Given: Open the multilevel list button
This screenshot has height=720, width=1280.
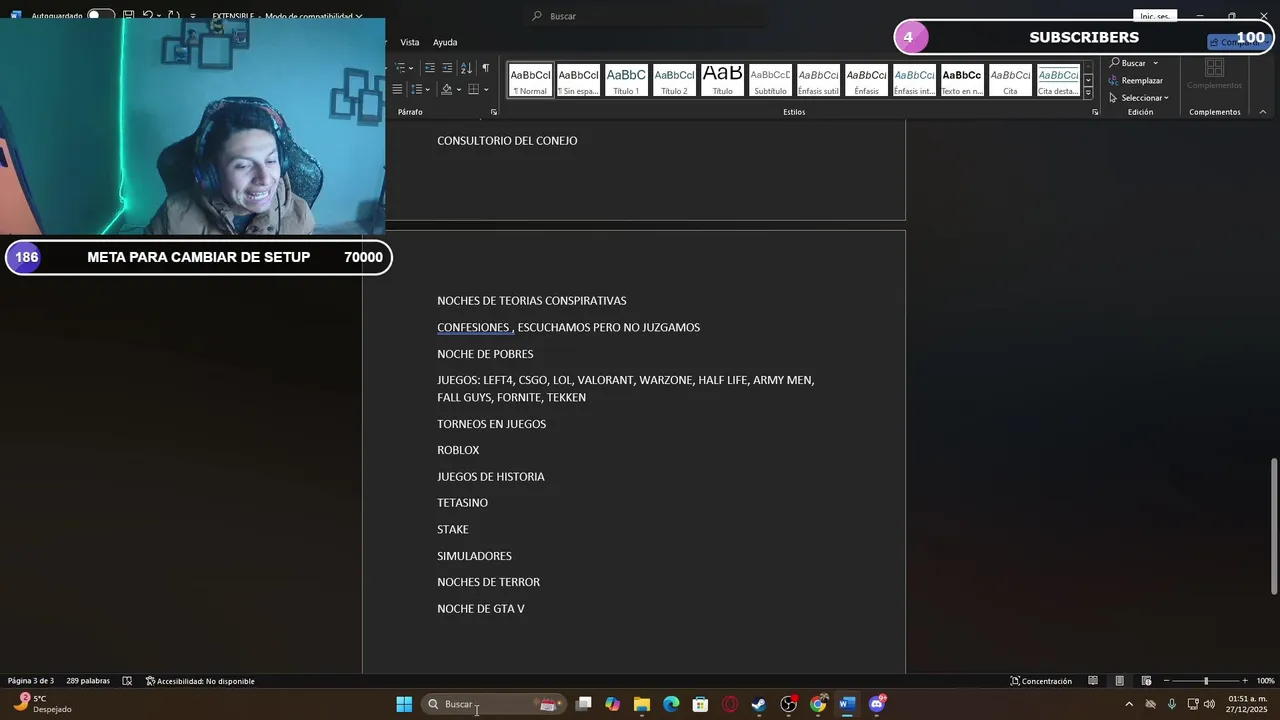Looking at the screenshot, I should (x=399, y=68).
